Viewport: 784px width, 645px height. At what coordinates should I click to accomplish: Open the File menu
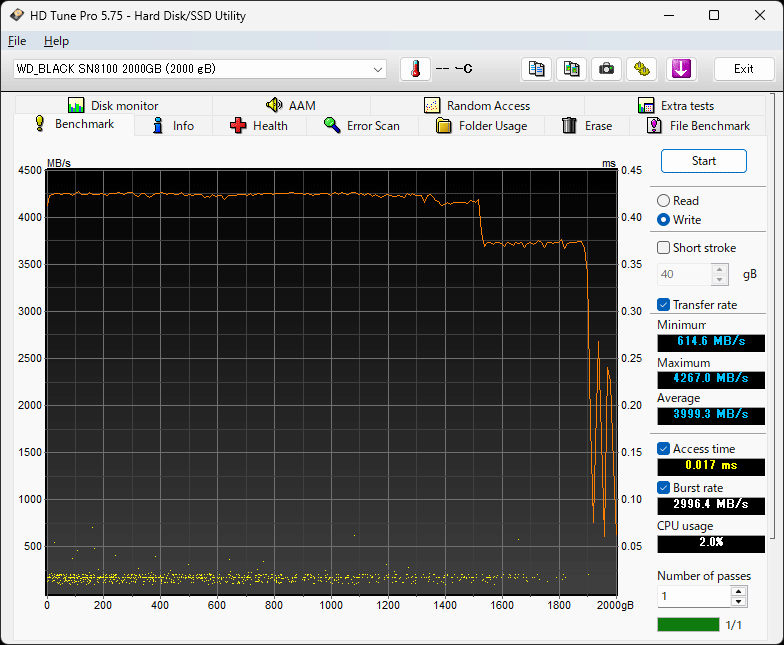click(x=17, y=41)
